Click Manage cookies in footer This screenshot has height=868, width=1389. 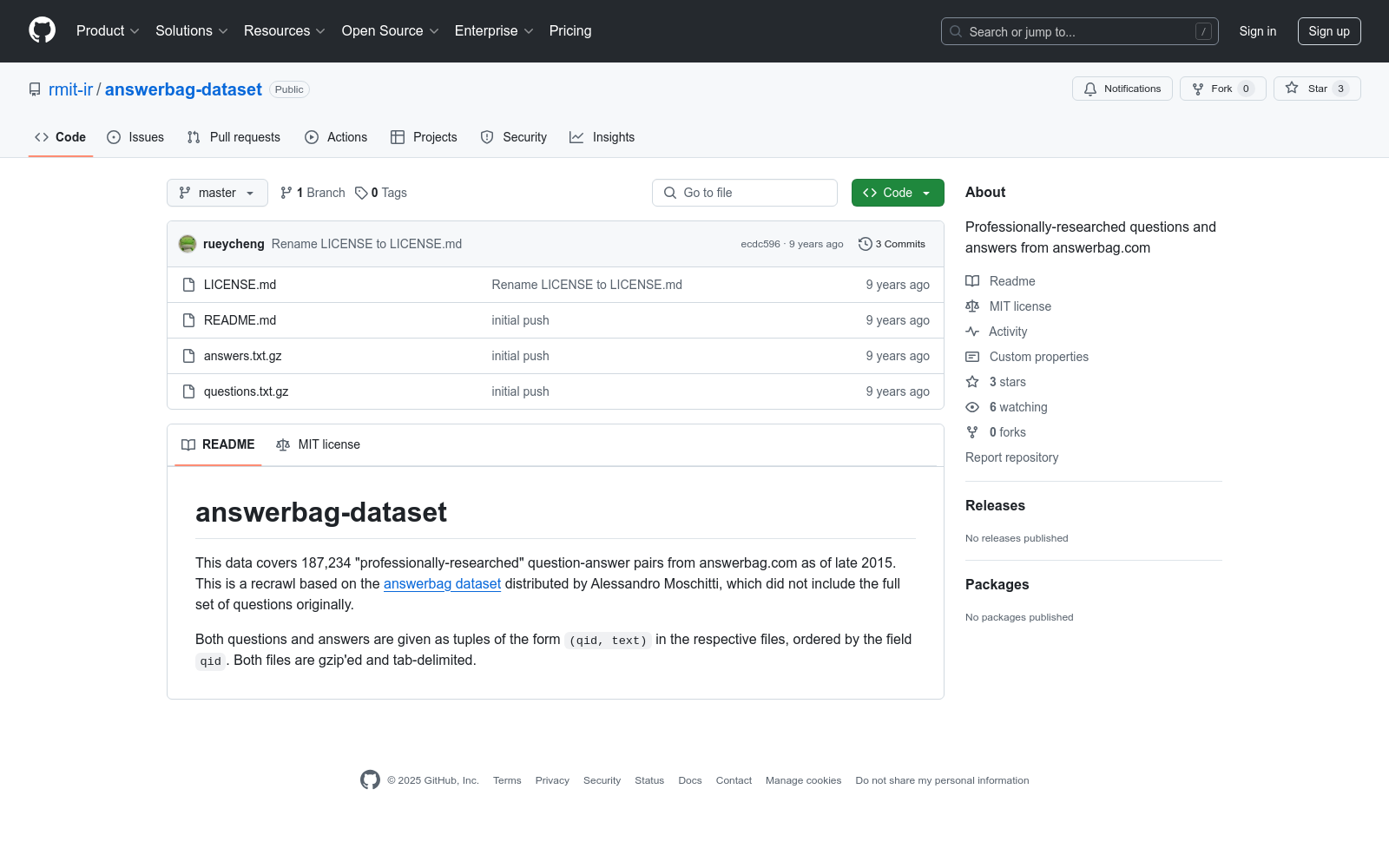click(x=804, y=780)
